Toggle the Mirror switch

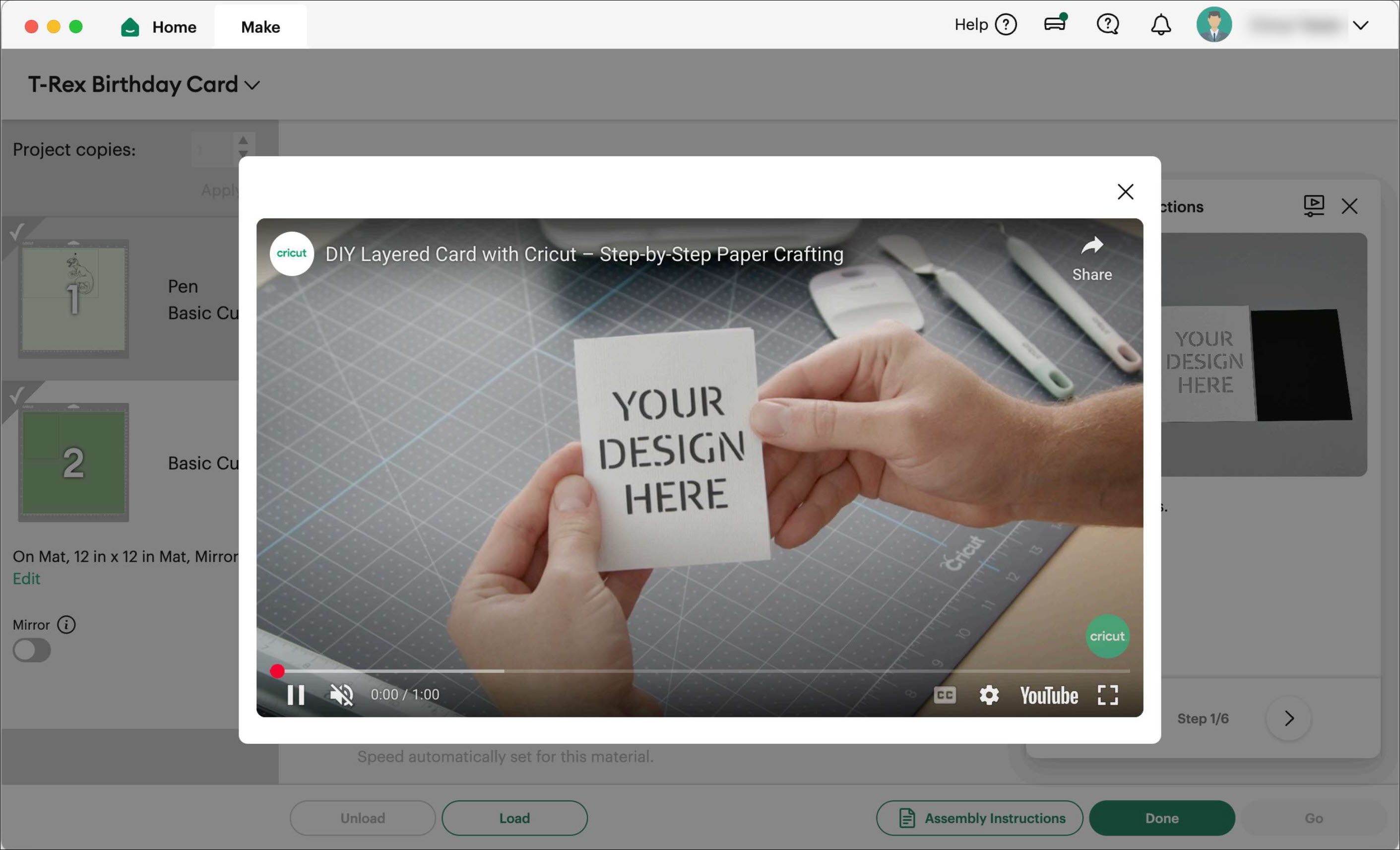point(32,650)
